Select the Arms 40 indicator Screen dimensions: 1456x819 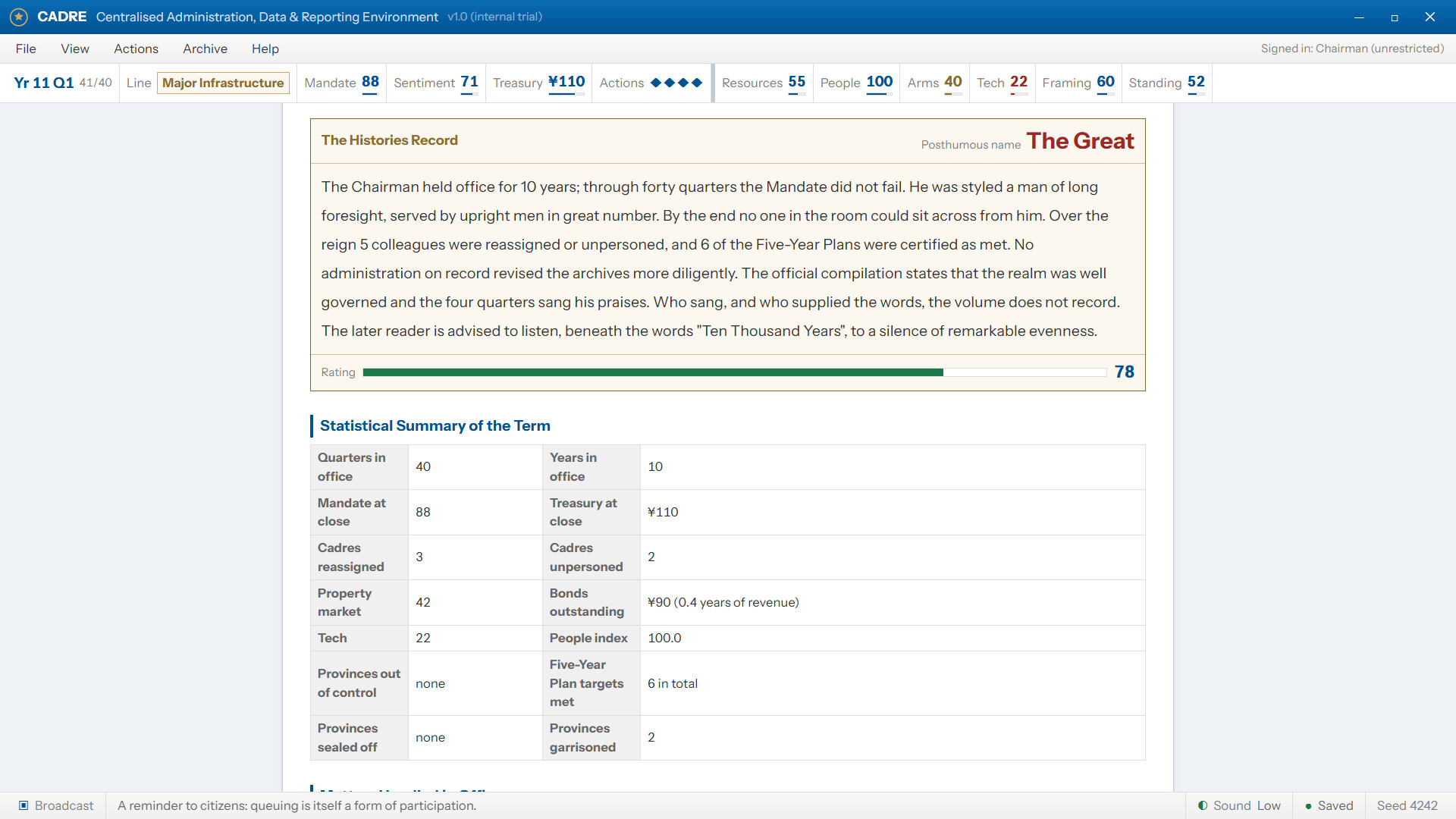pos(935,83)
